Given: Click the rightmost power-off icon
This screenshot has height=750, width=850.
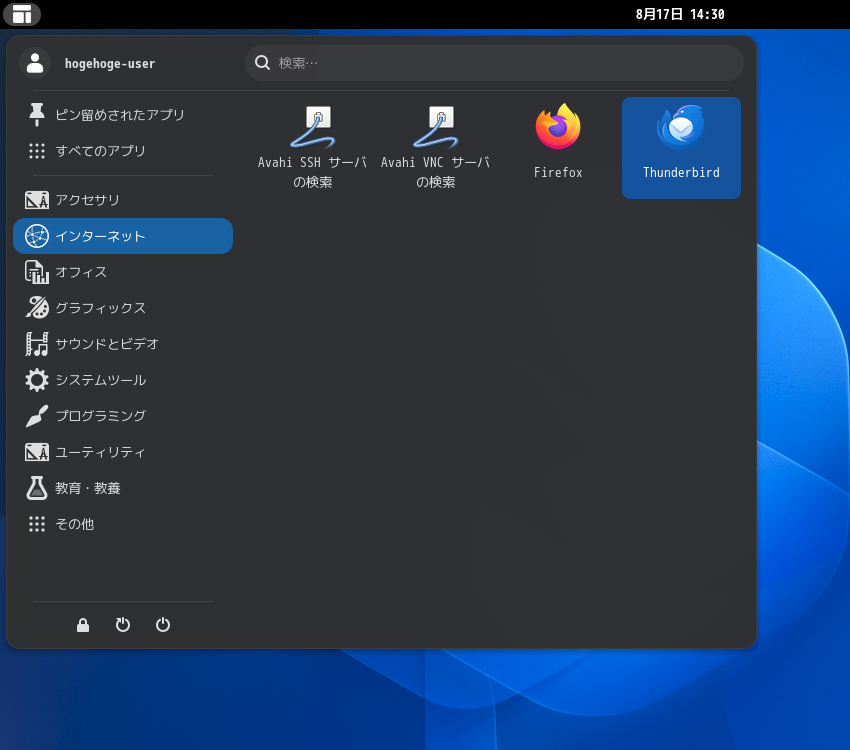Looking at the screenshot, I should pos(163,625).
